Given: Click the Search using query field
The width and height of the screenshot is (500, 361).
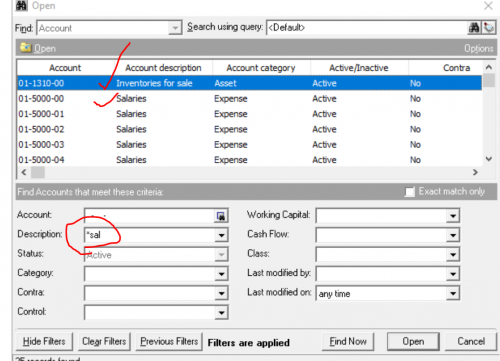Looking at the screenshot, I should (367, 28).
